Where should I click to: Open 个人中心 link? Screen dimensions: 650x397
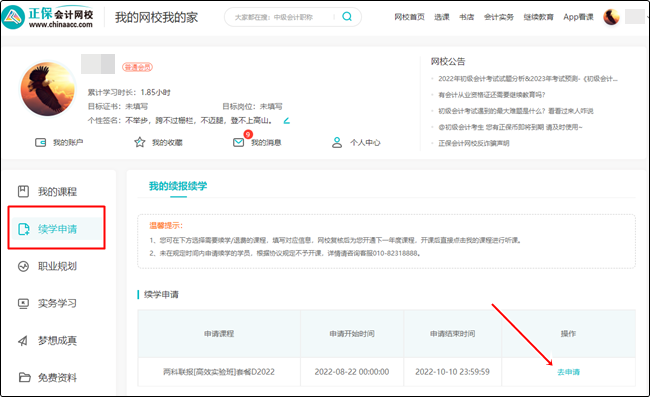click(x=365, y=143)
